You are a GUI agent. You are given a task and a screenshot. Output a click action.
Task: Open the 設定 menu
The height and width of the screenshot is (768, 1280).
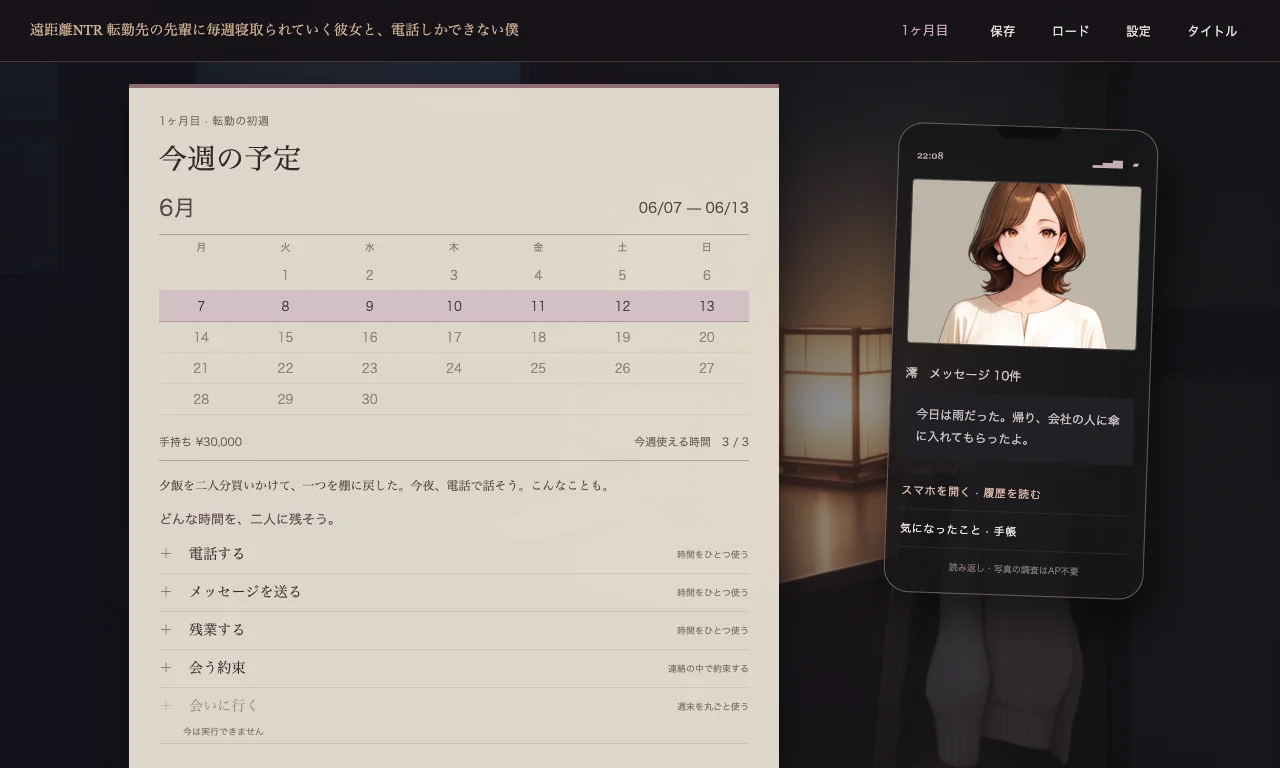tap(1139, 31)
